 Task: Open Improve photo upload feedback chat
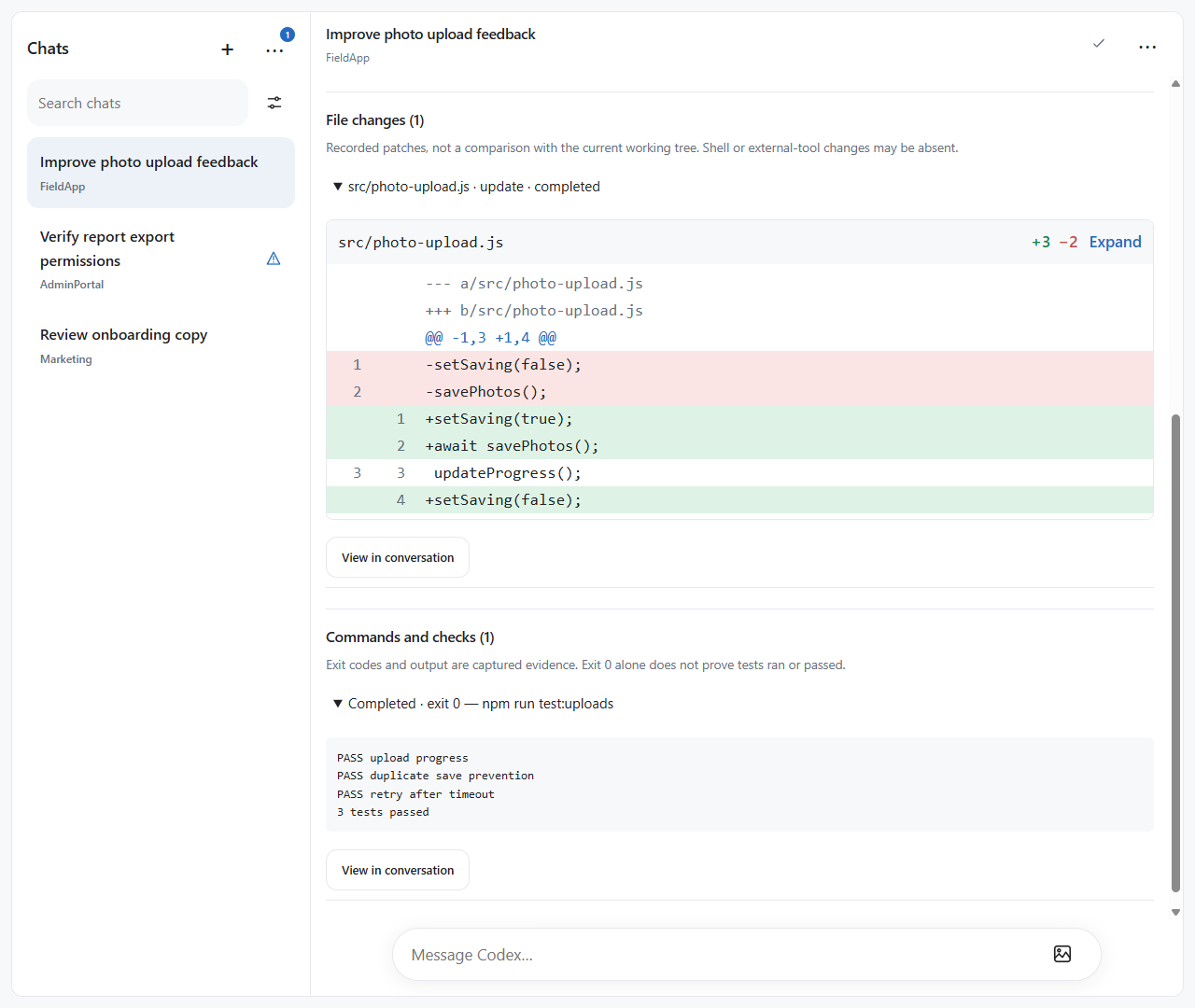(x=161, y=173)
